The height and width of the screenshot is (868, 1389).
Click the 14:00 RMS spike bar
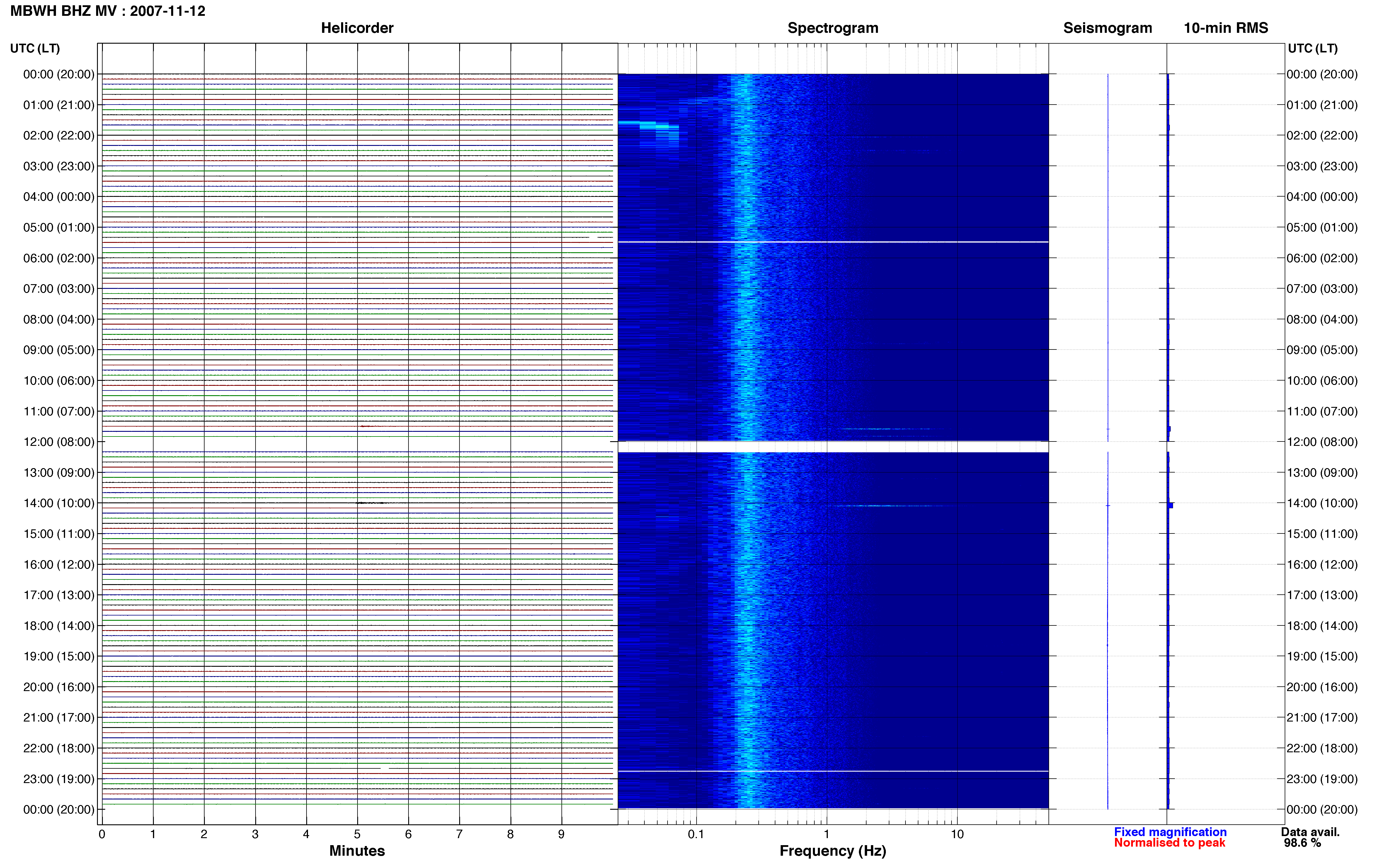(x=1170, y=505)
